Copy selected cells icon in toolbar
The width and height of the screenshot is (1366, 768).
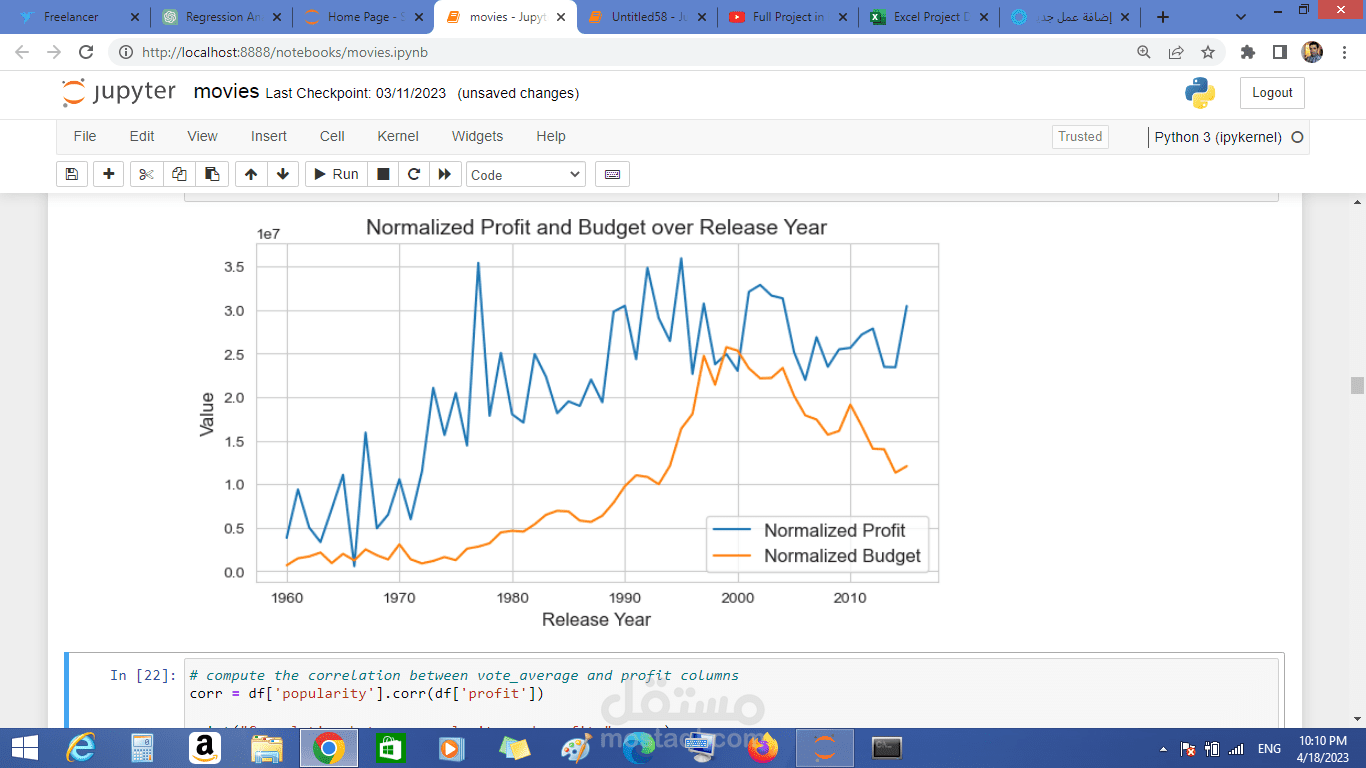[x=179, y=174]
